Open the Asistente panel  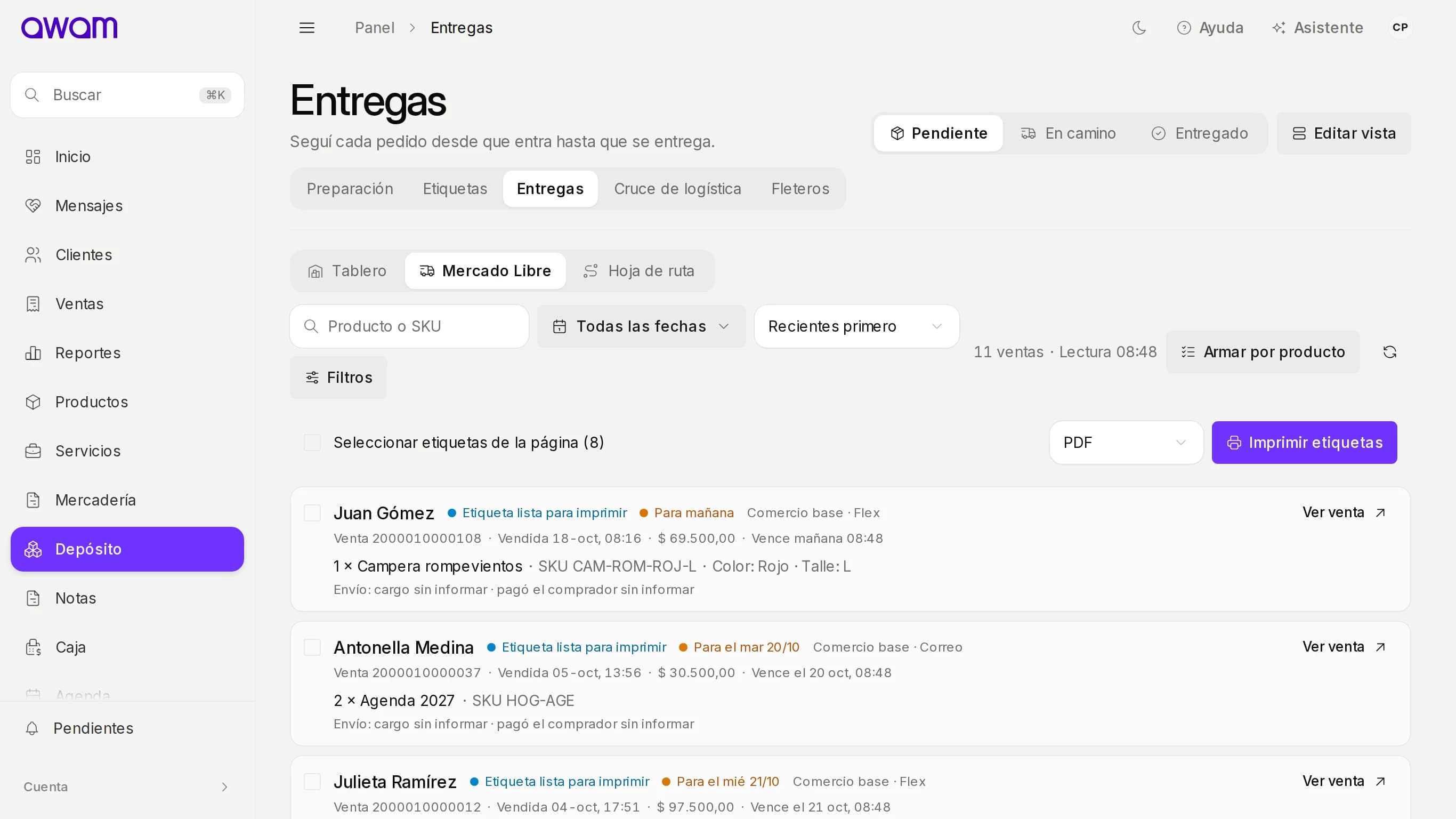coord(1317,28)
